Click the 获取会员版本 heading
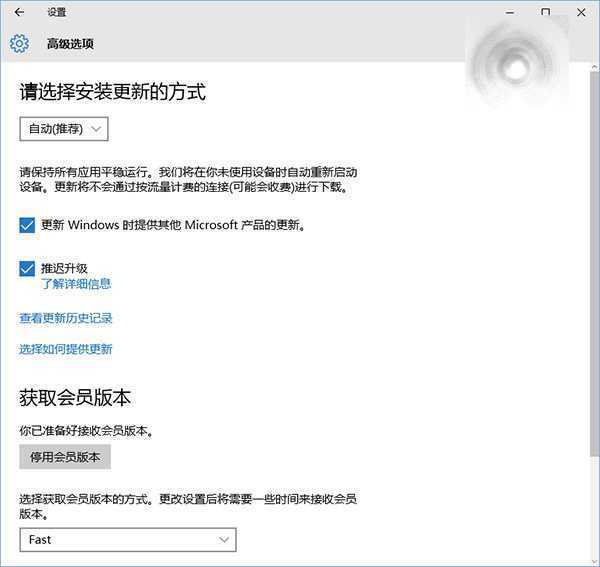The height and width of the screenshot is (567, 600). (75, 398)
